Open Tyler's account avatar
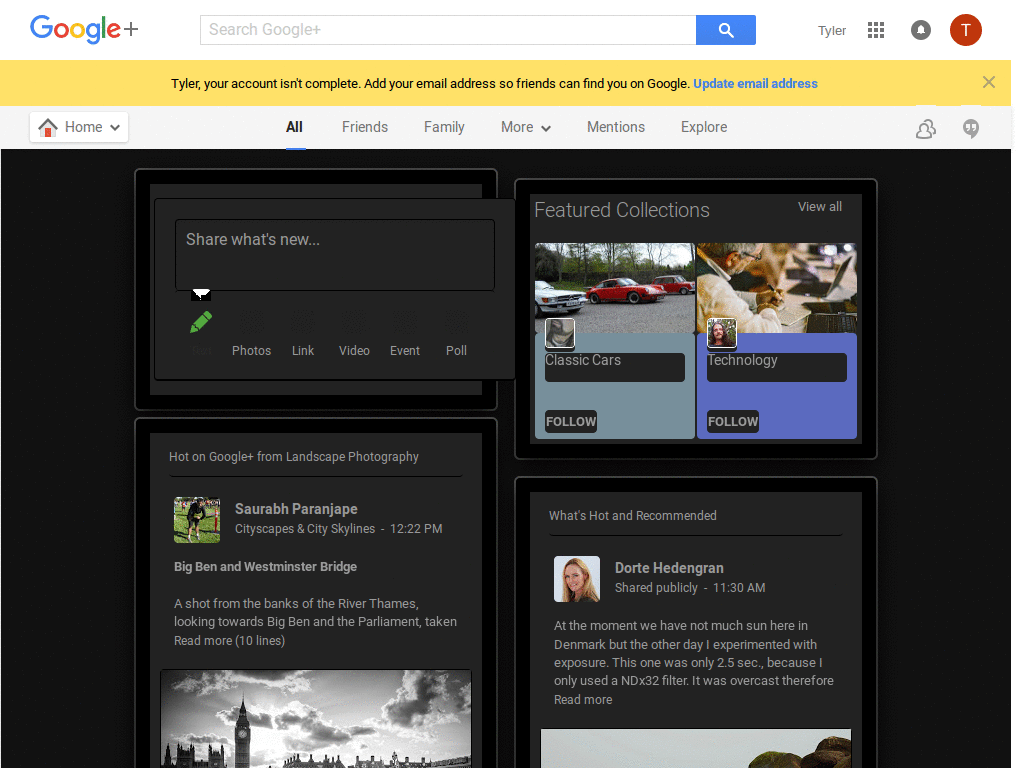The width and height of the screenshot is (1024, 768). [x=965, y=30]
